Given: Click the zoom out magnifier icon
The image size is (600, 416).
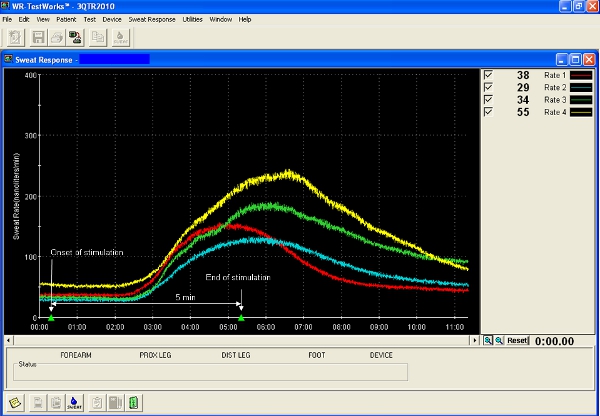Looking at the screenshot, I should pos(499,341).
